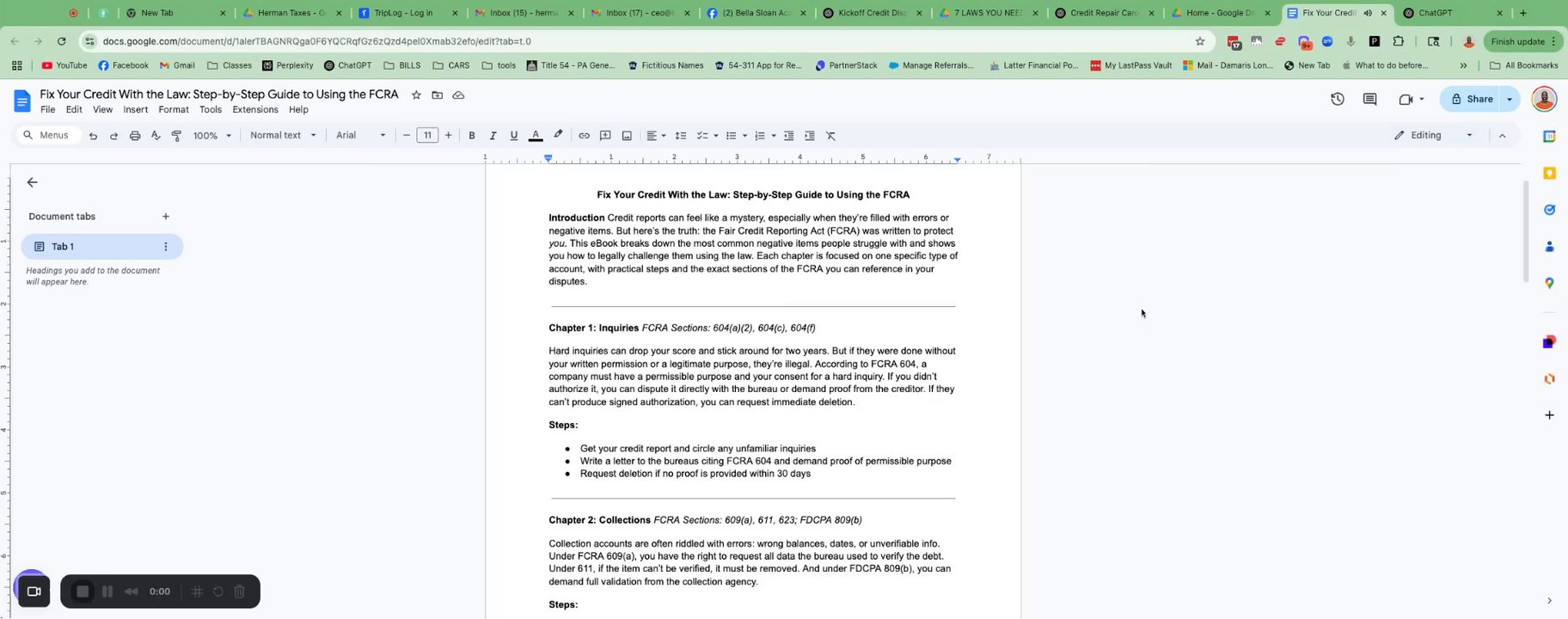The image size is (1568, 619).
Task: Open Contacts side panel
Action: point(1549,247)
